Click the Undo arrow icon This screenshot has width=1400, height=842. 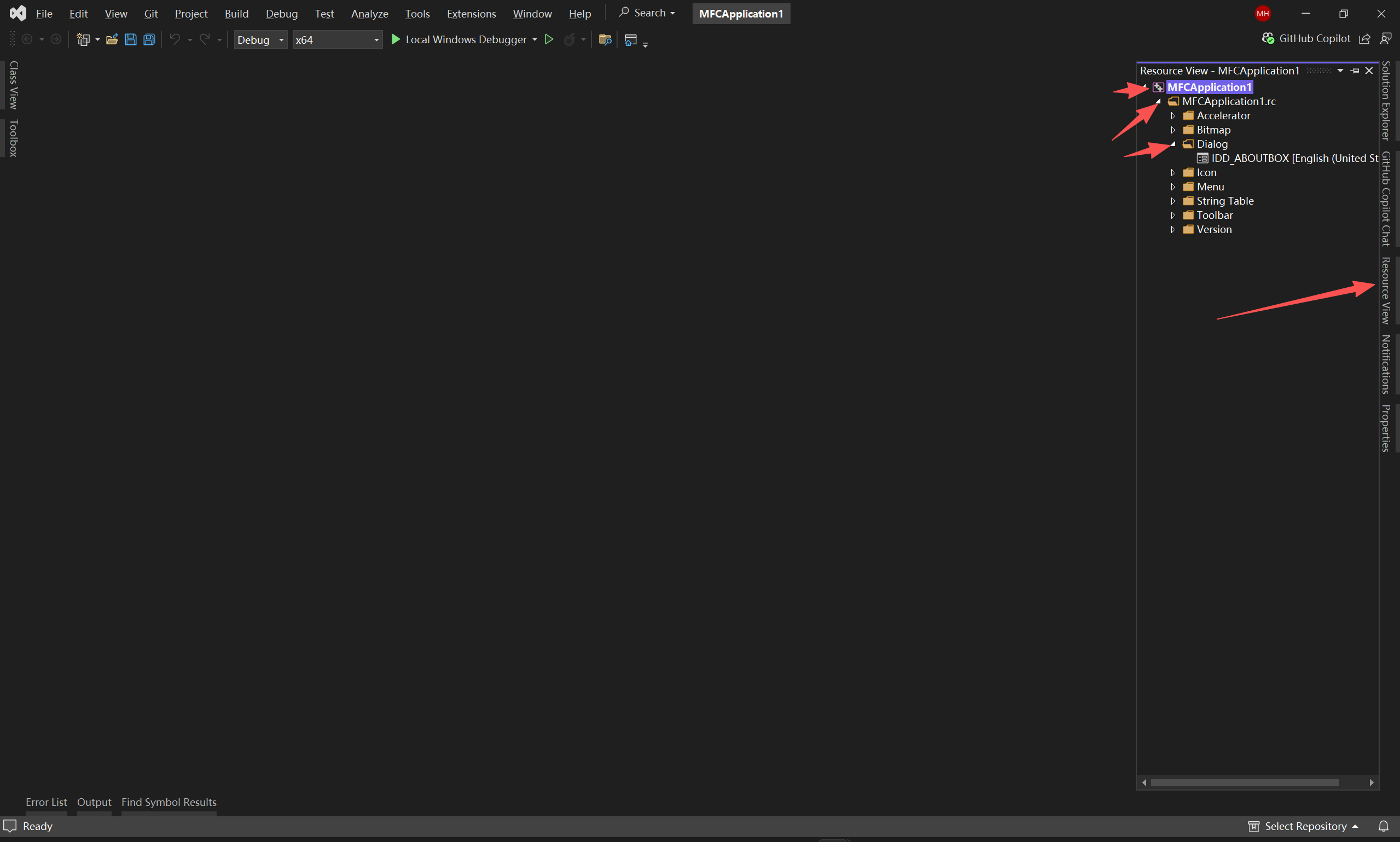175,39
